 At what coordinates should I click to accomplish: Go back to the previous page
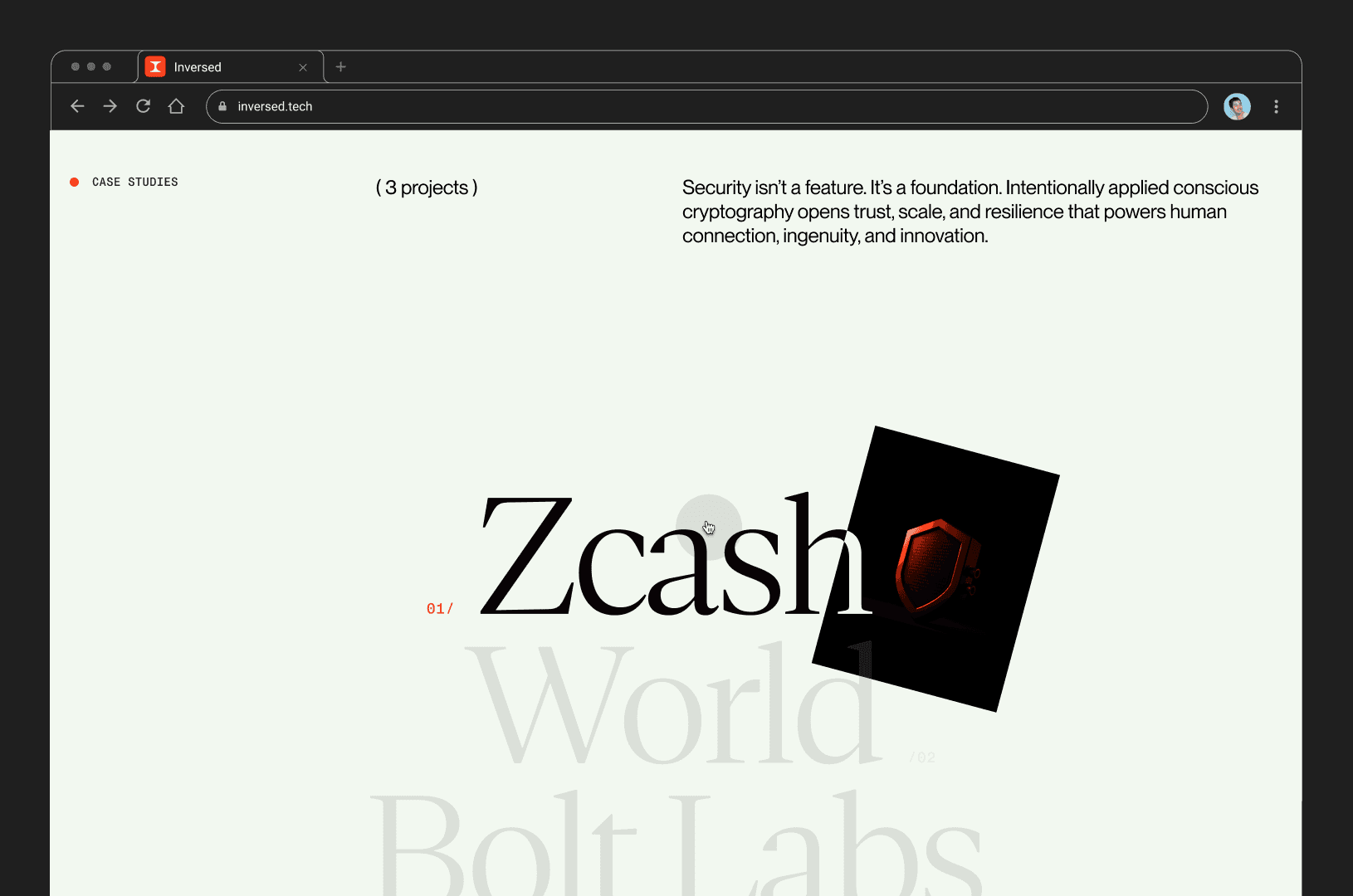tap(77, 106)
